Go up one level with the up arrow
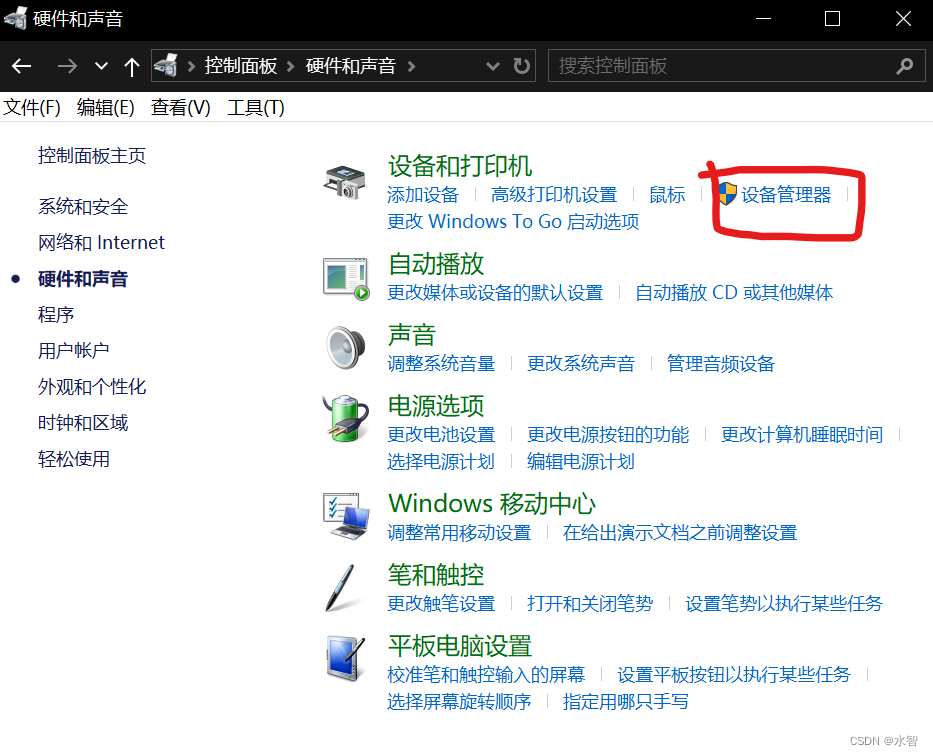This screenshot has width=933, height=756. tap(132, 66)
